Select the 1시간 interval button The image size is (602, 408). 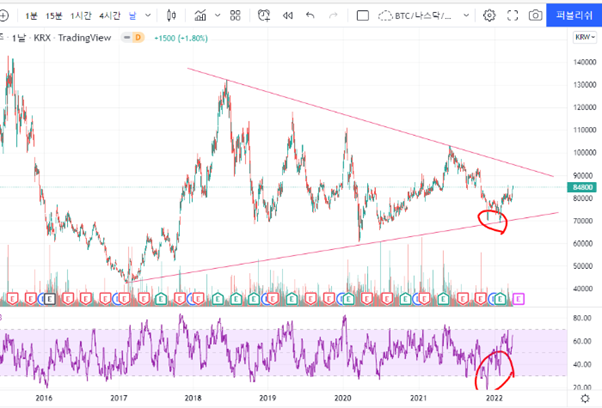pos(83,15)
